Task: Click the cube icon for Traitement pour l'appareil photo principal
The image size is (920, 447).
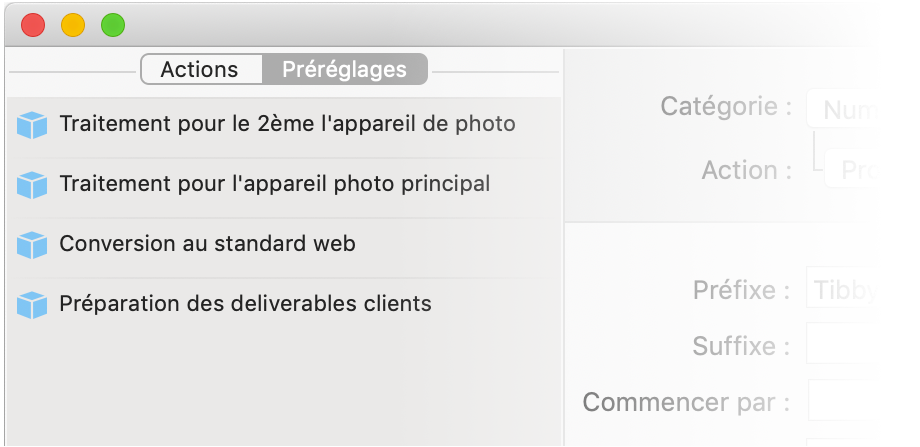Action: coord(33,185)
